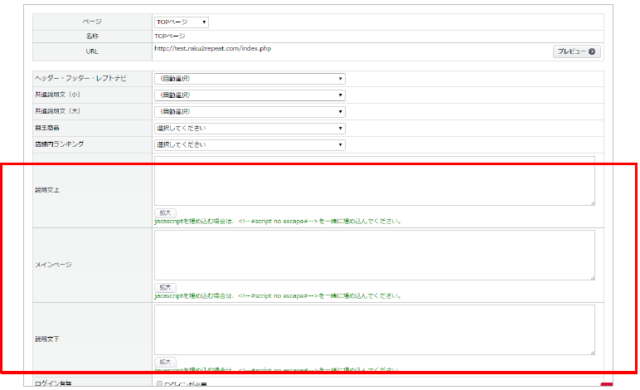The width and height of the screenshot is (640, 390).
Task: Click the 拡大 button under 説明文上
Action: pyautogui.click(x=165, y=213)
